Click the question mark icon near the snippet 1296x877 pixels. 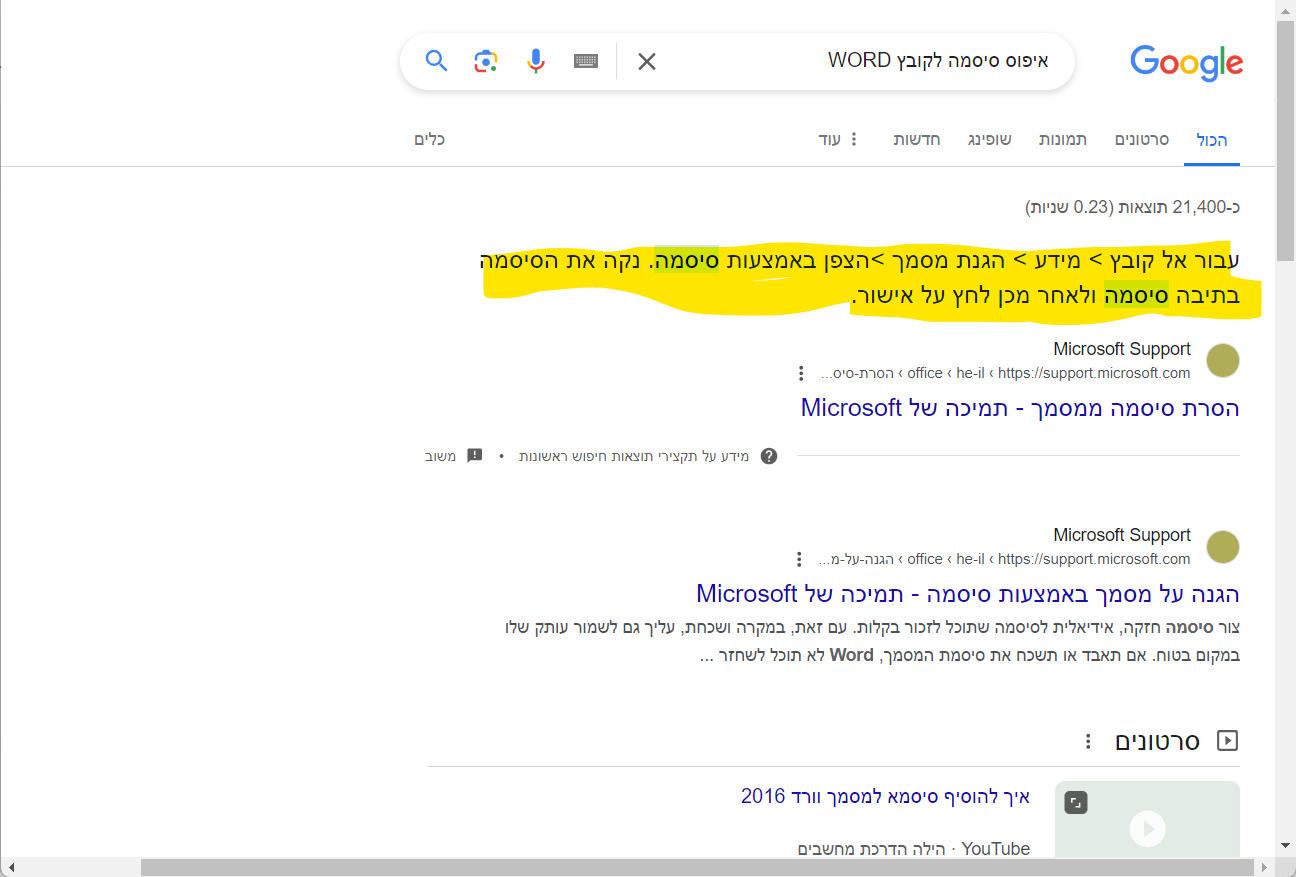point(768,455)
